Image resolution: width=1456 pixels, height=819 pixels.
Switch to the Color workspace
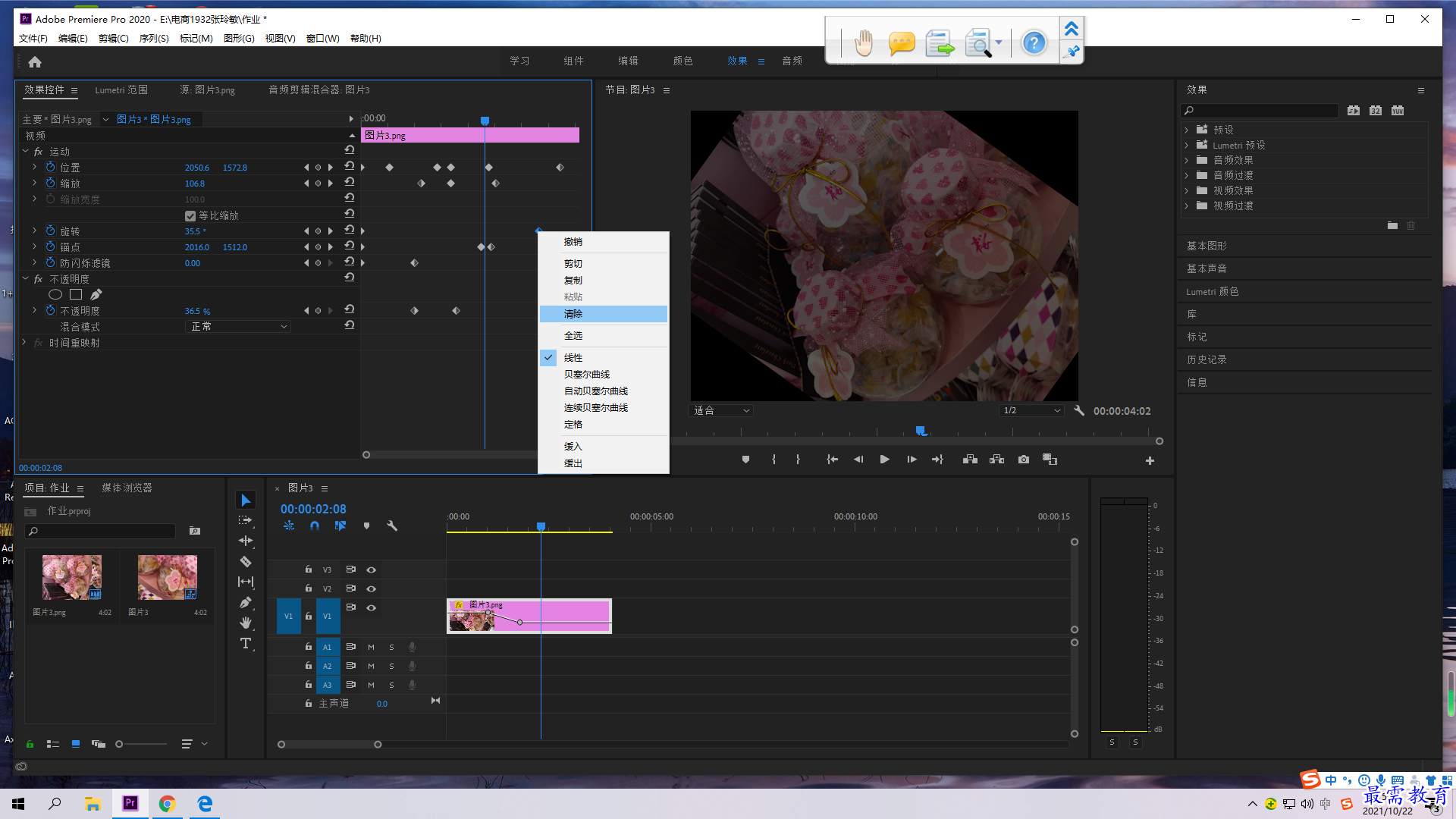coord(682,61)
